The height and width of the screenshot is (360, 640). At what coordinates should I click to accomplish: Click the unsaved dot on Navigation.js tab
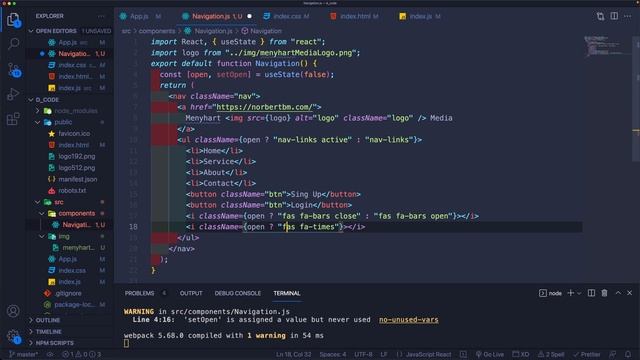[249, 16]
